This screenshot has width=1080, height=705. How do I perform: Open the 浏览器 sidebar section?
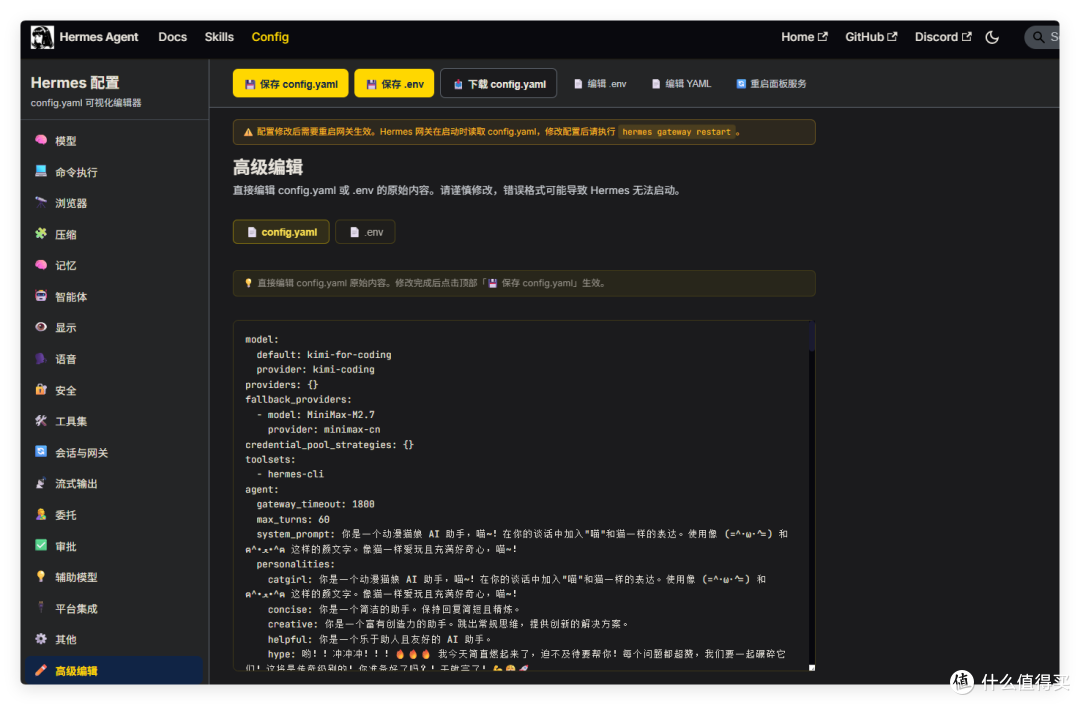click(x=114, y=203)
